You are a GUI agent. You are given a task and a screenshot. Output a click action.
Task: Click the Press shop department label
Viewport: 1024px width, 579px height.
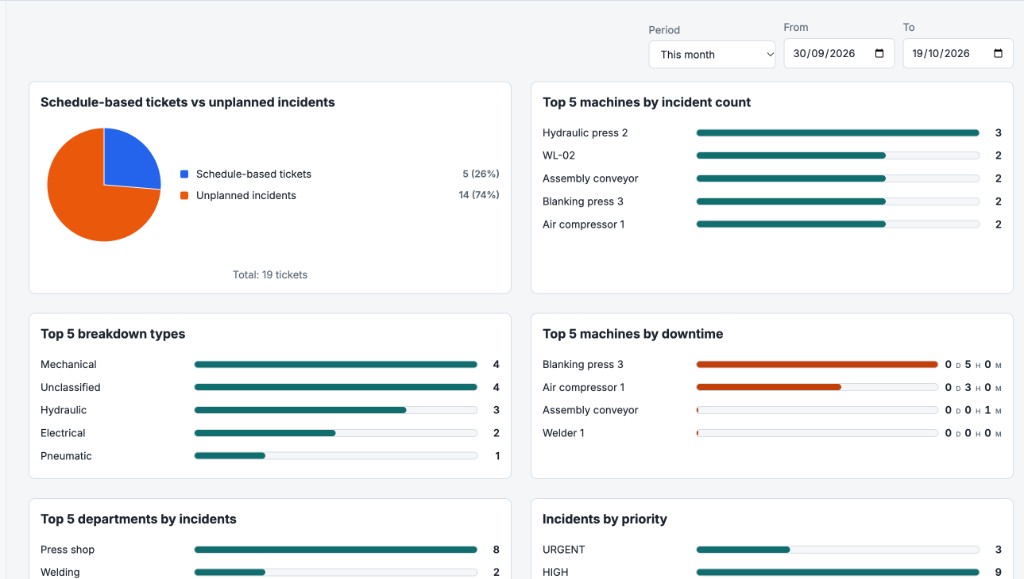click(x=67, y=550)
